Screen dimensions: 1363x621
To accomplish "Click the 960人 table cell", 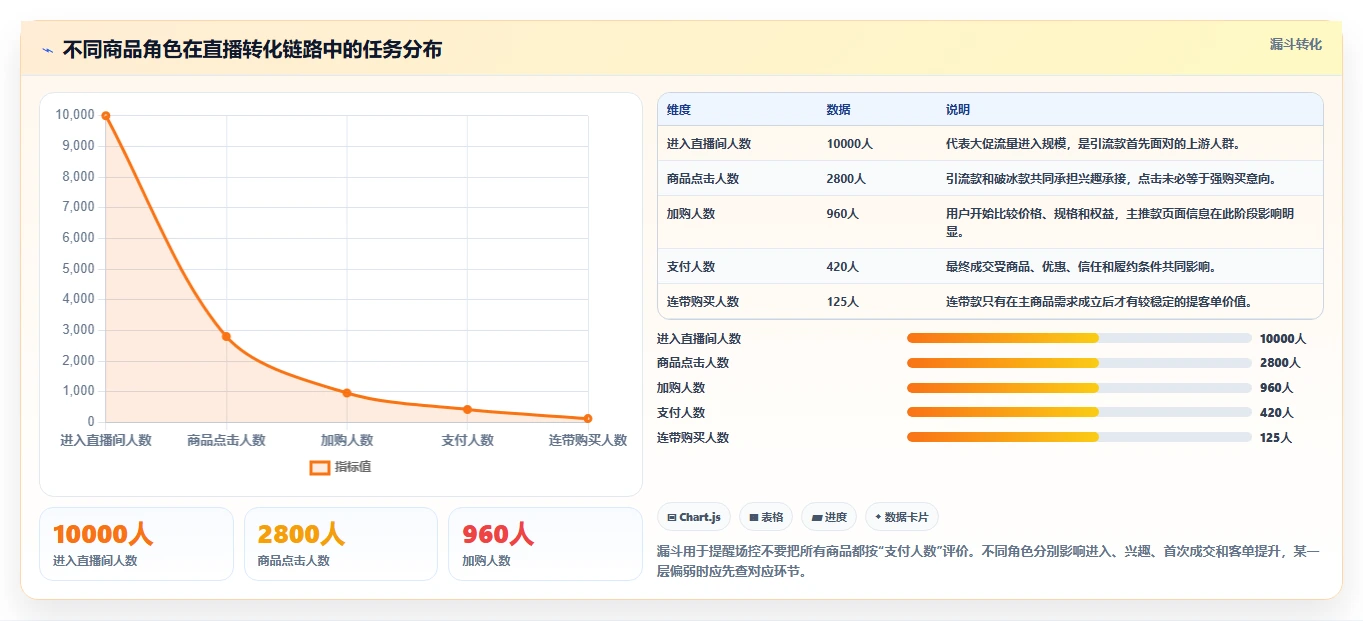I will (x=843, y=214).
